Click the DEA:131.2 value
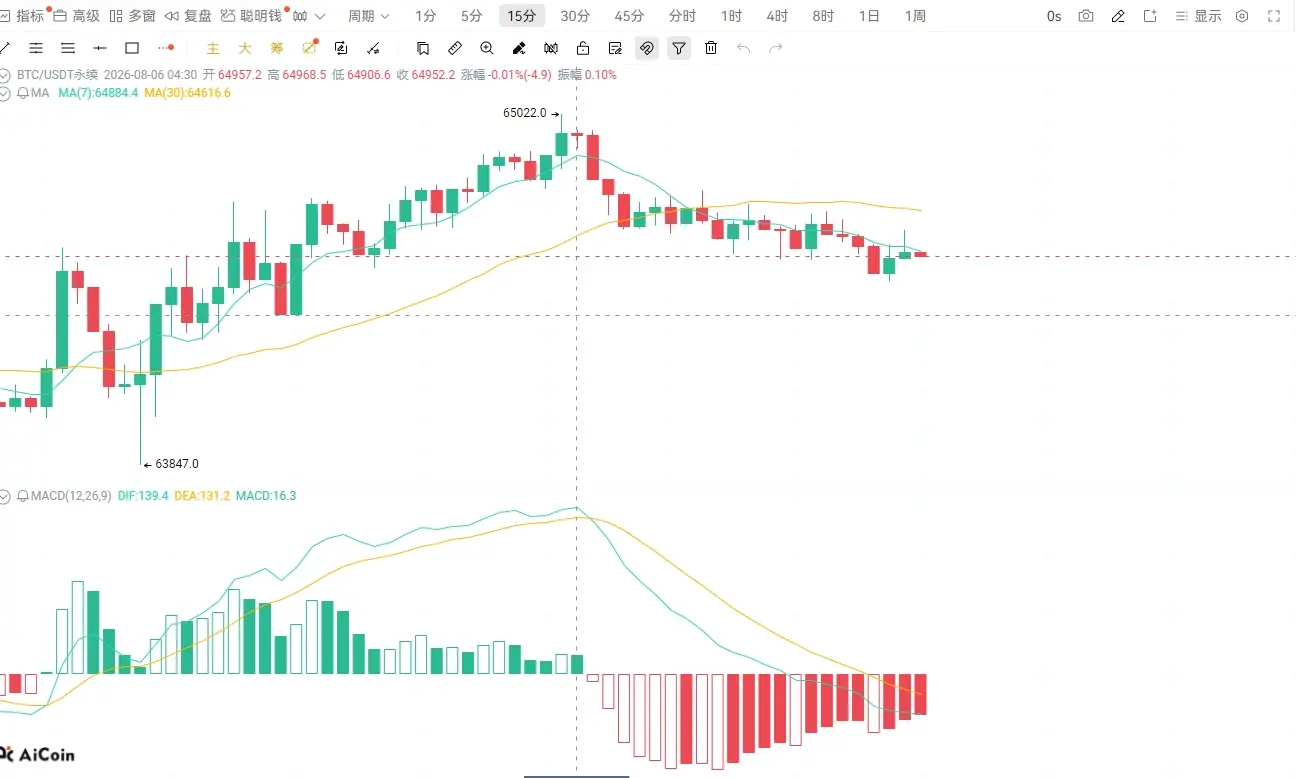Image resolution: width=1296 pixels, height=778 pixels. click(x=202, y=496)
